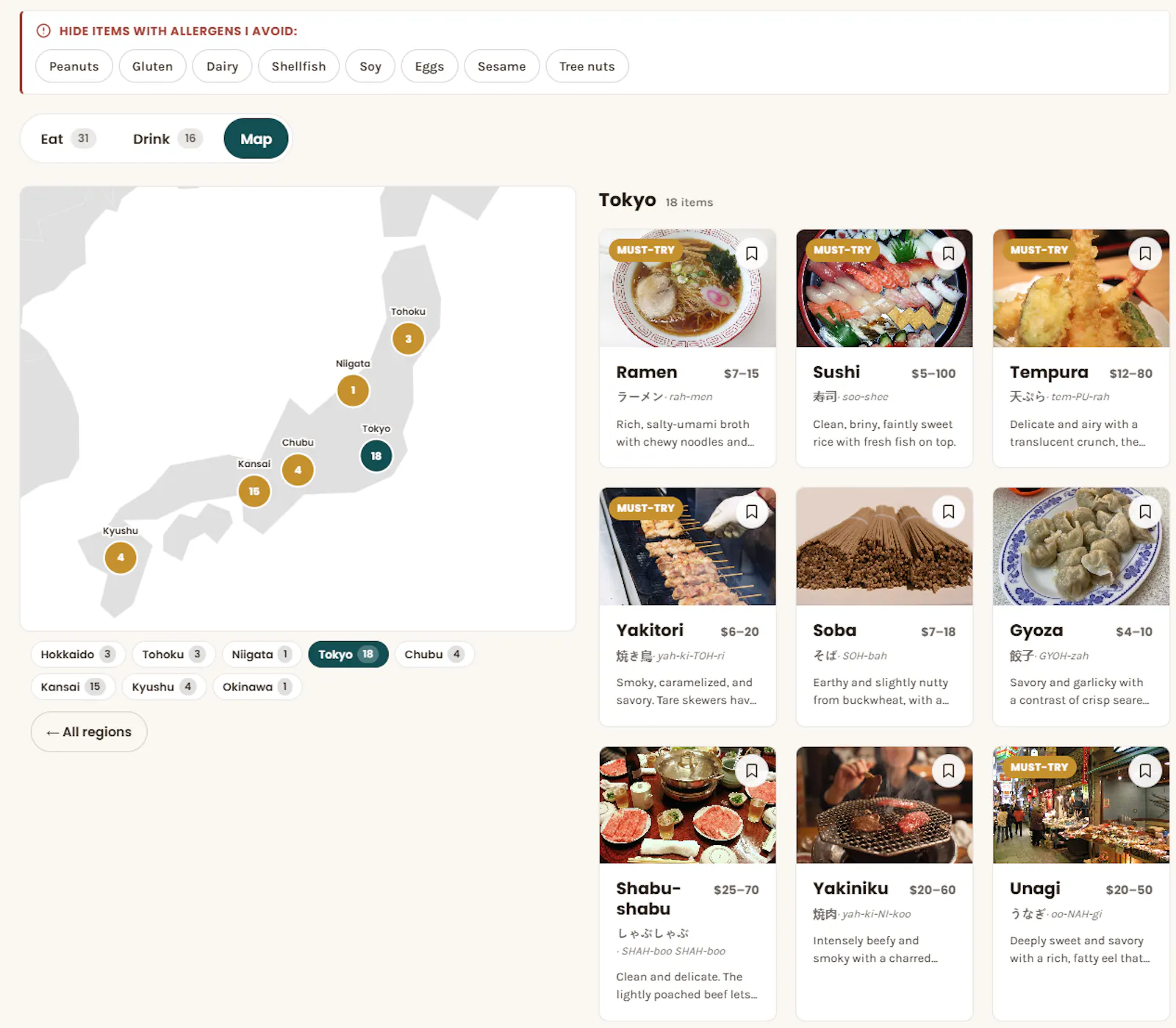This screenshot has width=1176, height=1028.
Task: Bookmark the Soba card
Action: click(948, 512)
